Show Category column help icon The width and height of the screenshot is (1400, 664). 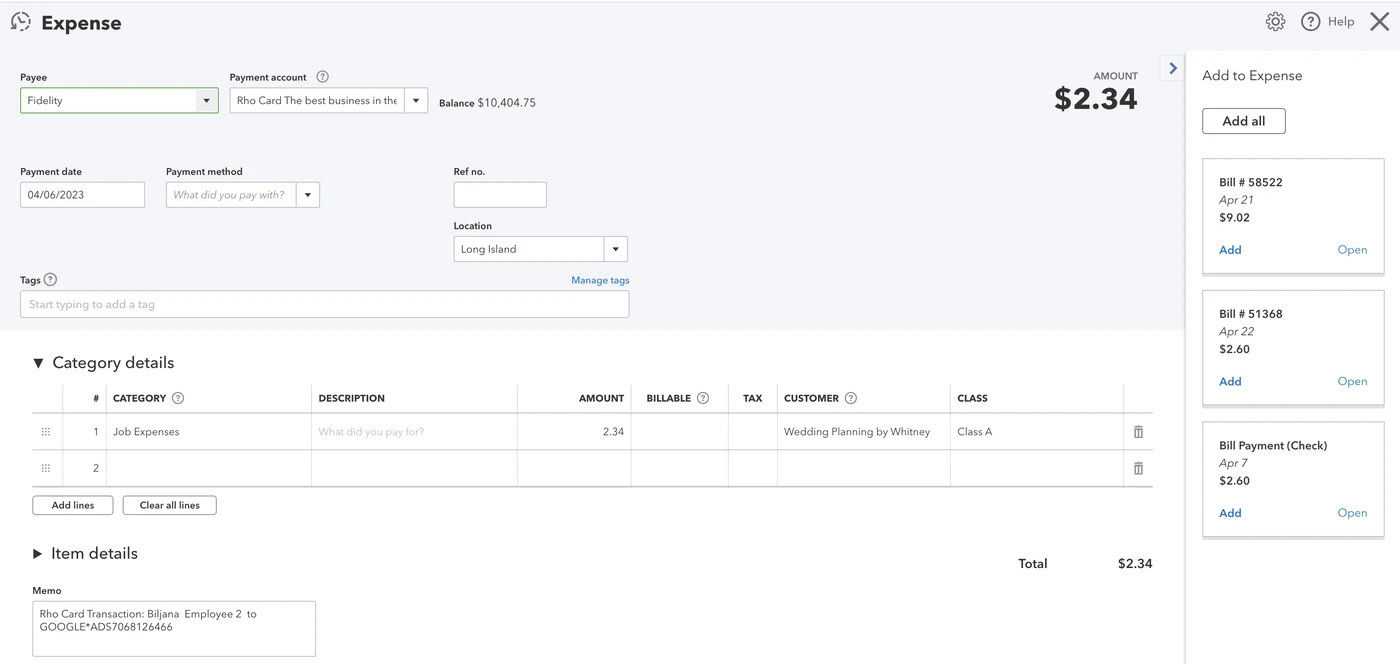coord(178,398)
